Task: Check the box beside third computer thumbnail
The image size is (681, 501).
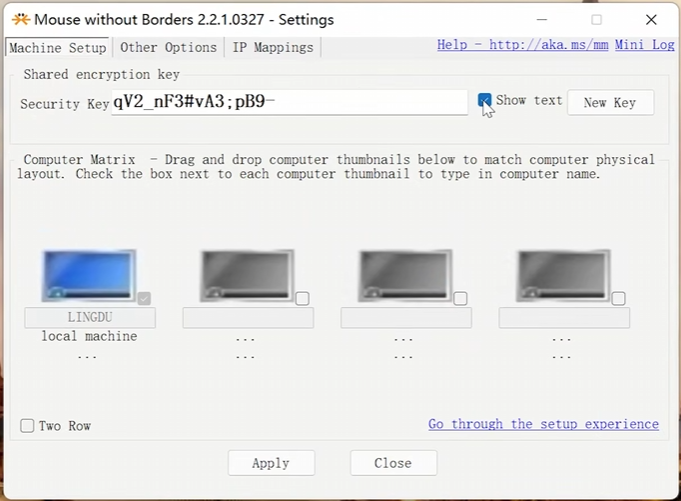Action: pos(460,299)
